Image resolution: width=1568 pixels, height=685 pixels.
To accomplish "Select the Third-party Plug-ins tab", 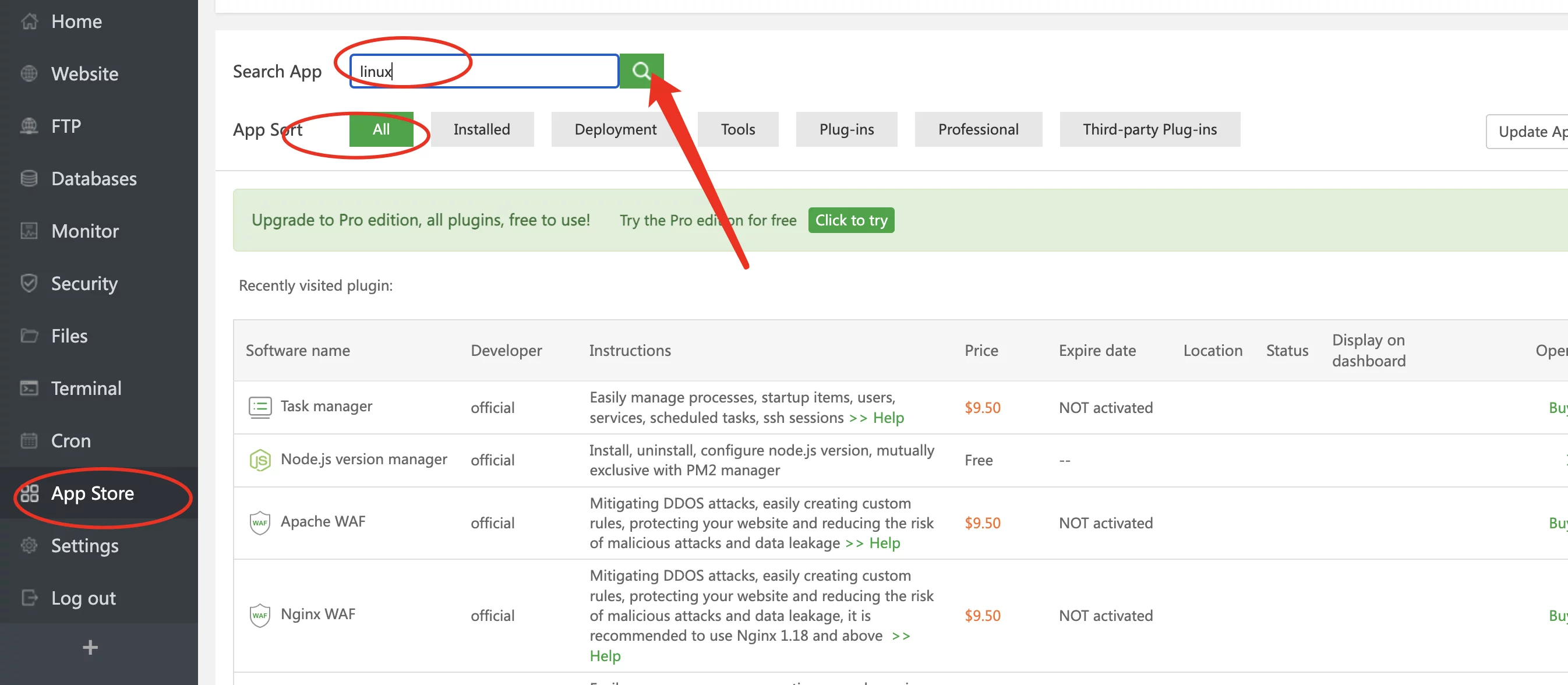I will point(1149,129).
